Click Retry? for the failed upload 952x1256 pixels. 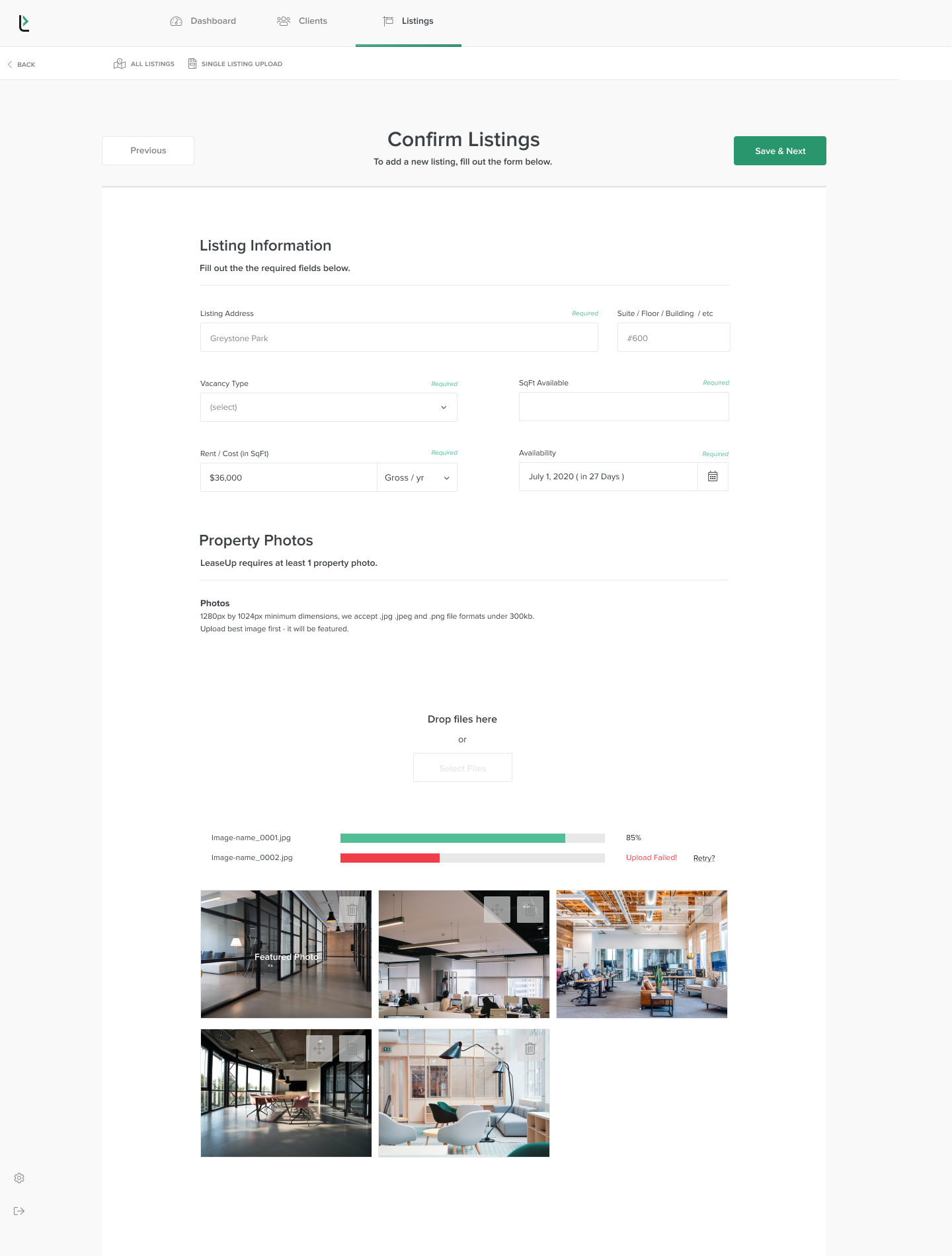(x=704, y=858)
